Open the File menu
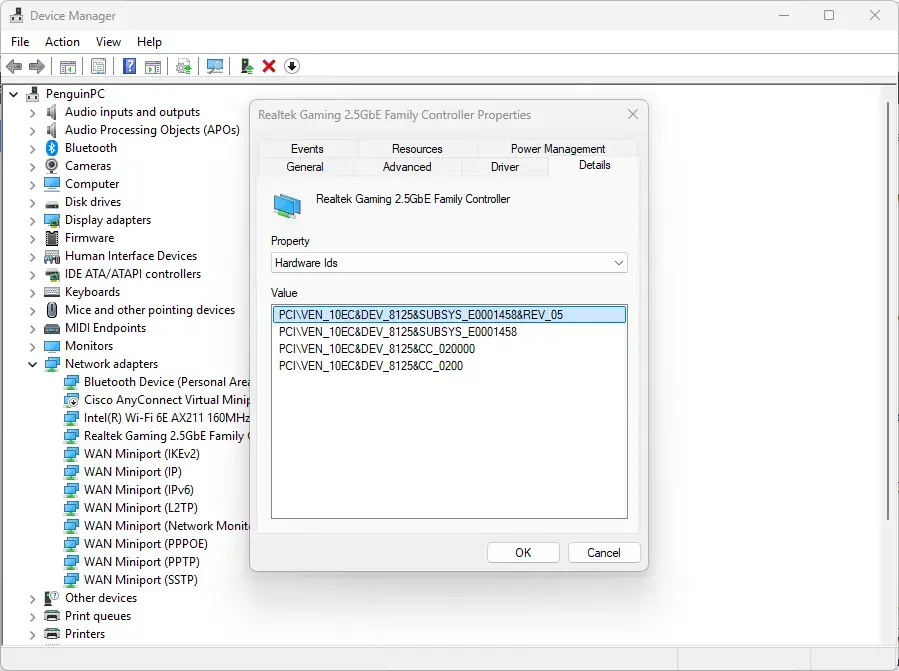 (x=20, y=42)
